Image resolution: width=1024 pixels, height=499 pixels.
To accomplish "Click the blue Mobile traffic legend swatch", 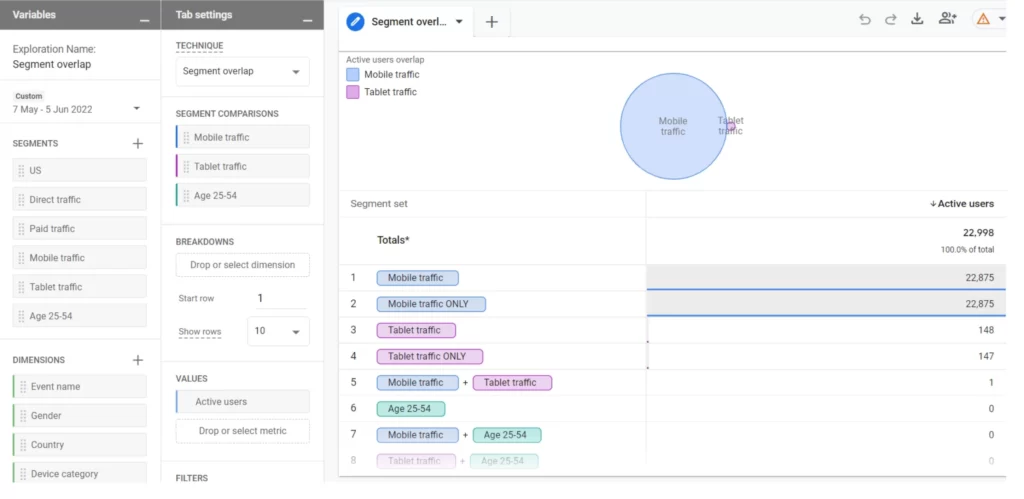I will 353,74.
